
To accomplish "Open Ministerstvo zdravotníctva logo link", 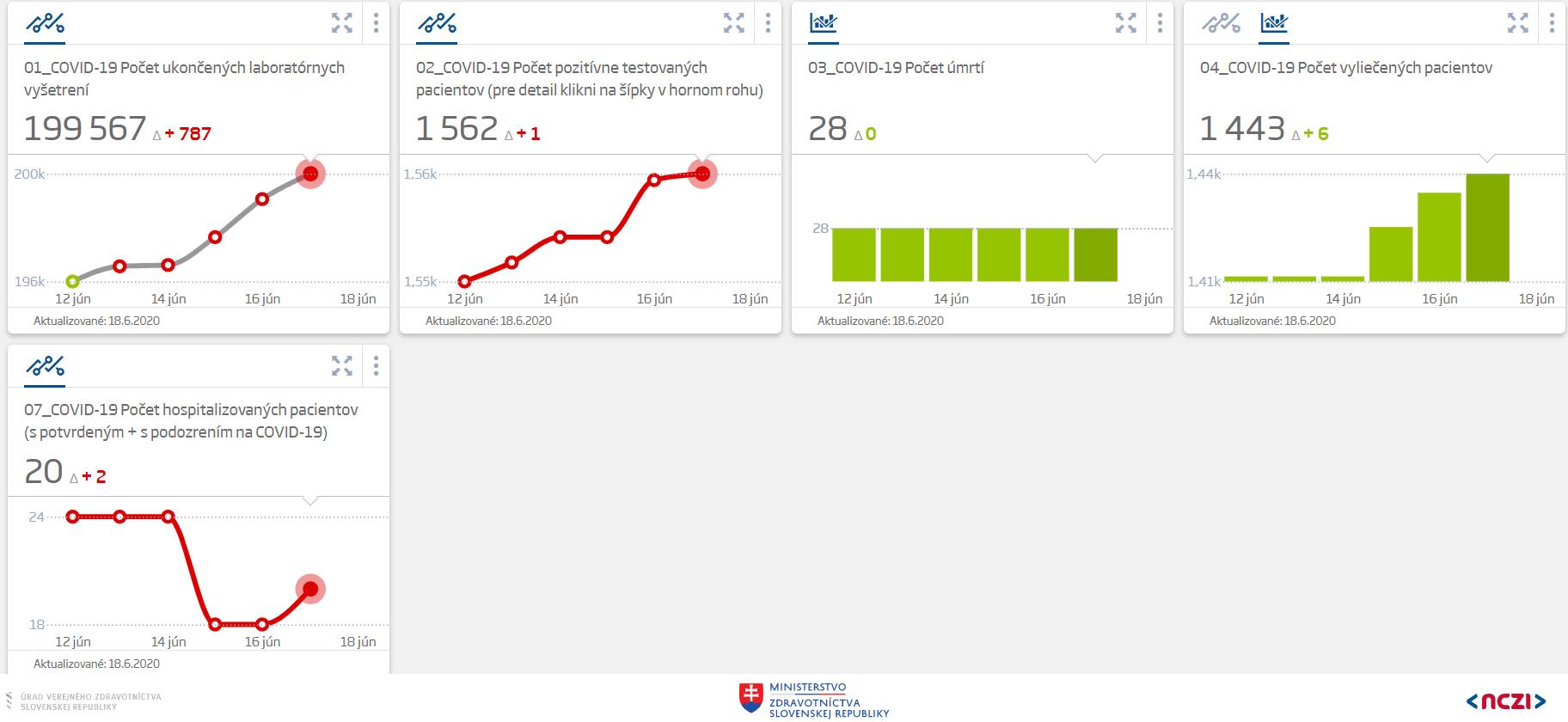I will (813, 700).
